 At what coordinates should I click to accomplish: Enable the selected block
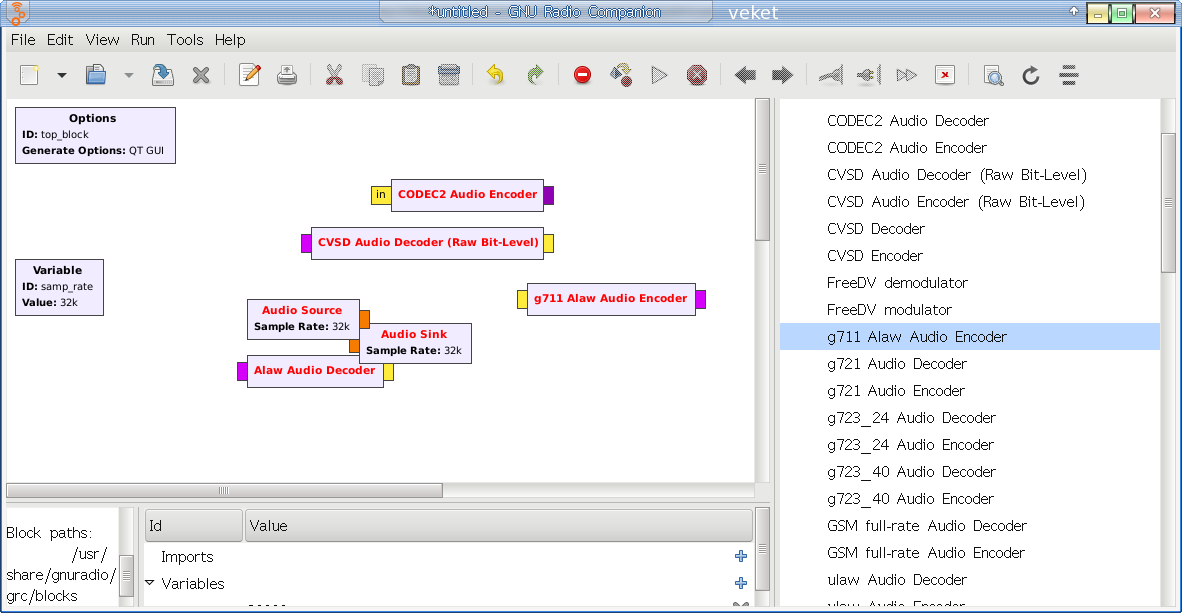pyautogui.click(x=830, y=75)
